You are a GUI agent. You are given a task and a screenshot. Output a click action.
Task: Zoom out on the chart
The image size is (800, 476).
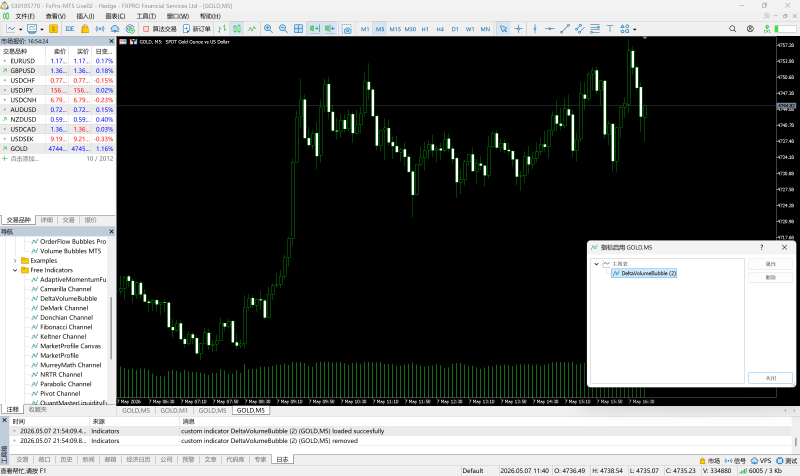coord(283,29)
